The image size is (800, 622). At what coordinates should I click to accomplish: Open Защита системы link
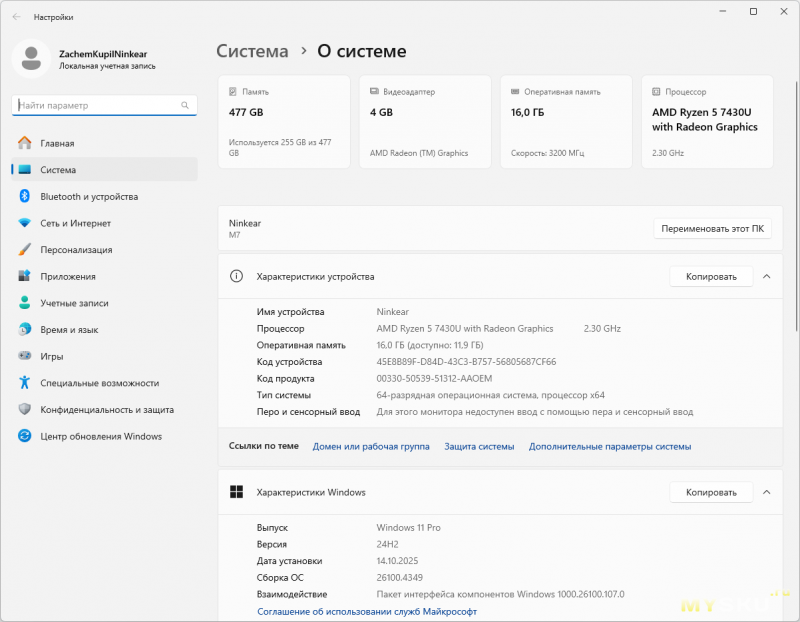click(479, 446)
